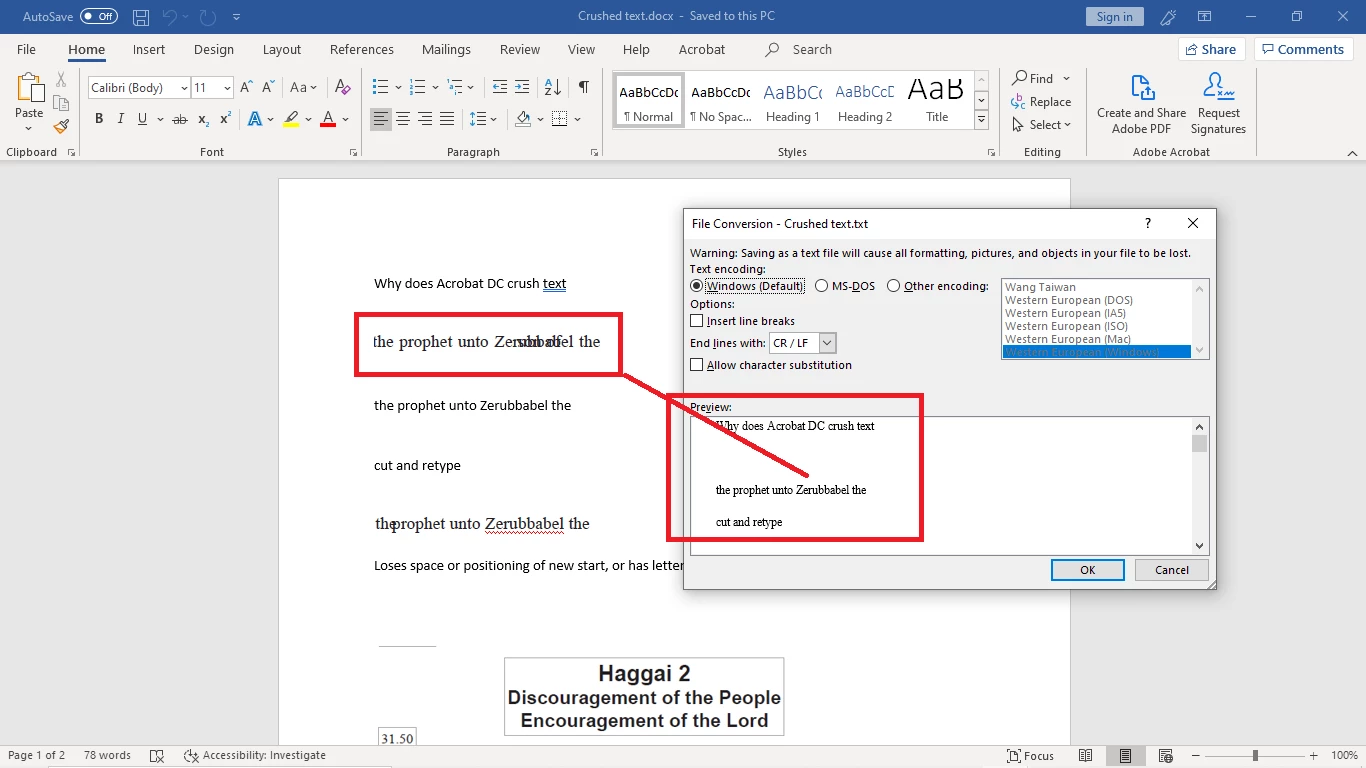Expand Styles gallery more arrow
This screenshot has width=1366, height=768.
click(982, 120)
